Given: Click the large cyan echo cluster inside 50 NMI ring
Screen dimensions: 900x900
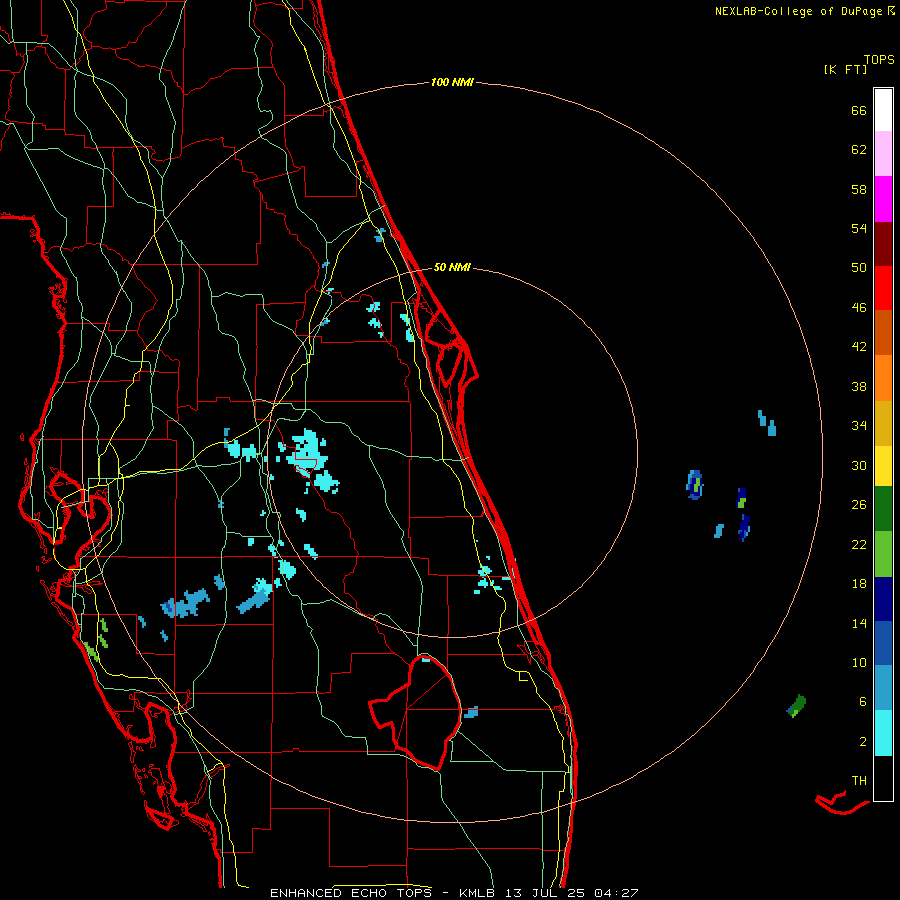Looking at the screenshot, I should (310, 459).
